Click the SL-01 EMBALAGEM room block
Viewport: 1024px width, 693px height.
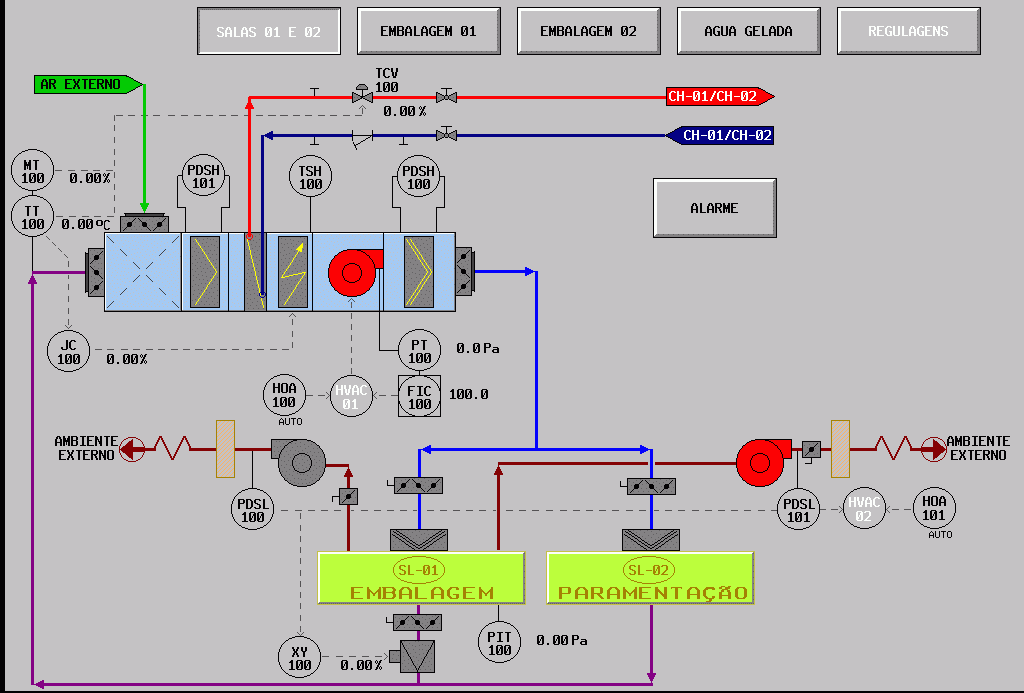coord(421,578)
